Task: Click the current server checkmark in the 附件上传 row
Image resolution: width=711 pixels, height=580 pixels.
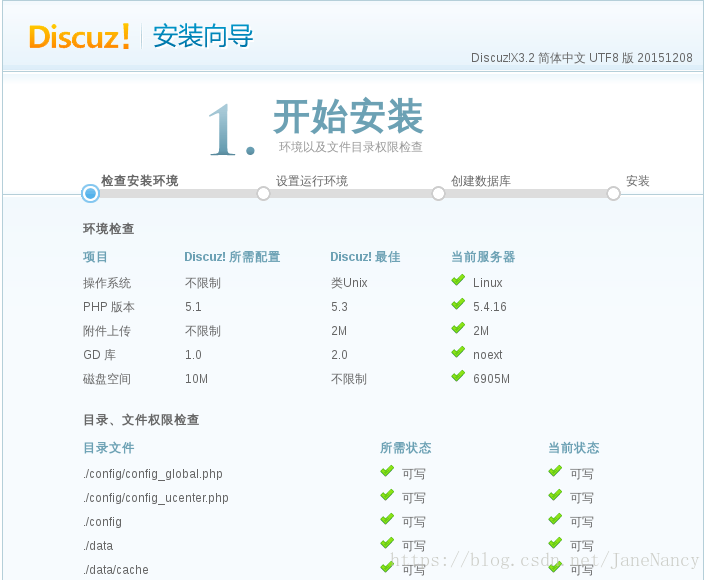Action: (458, 328)
